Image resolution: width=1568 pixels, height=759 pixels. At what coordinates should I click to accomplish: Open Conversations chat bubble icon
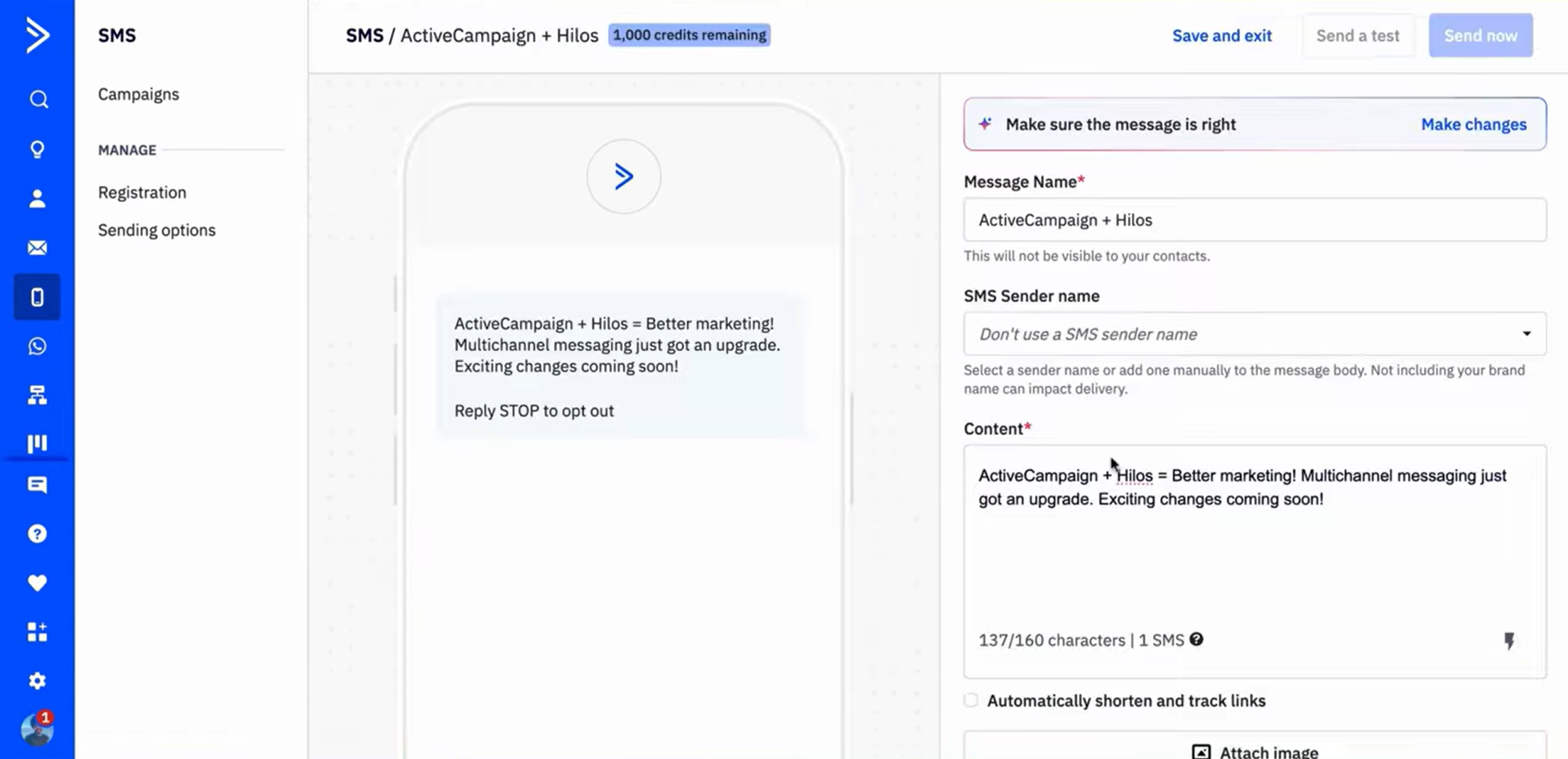(38, 485)
